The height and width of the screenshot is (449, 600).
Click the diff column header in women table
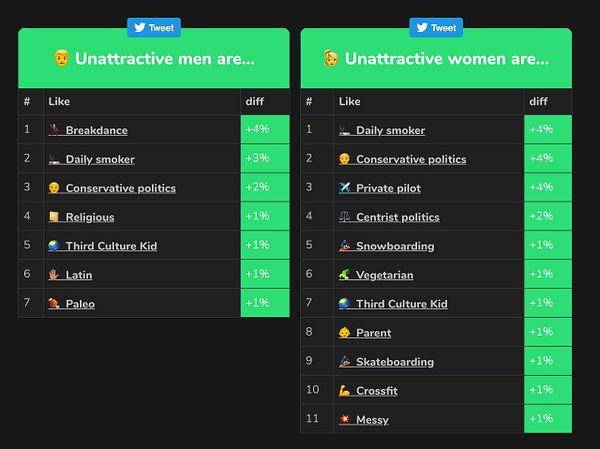(x=538, y=102)
